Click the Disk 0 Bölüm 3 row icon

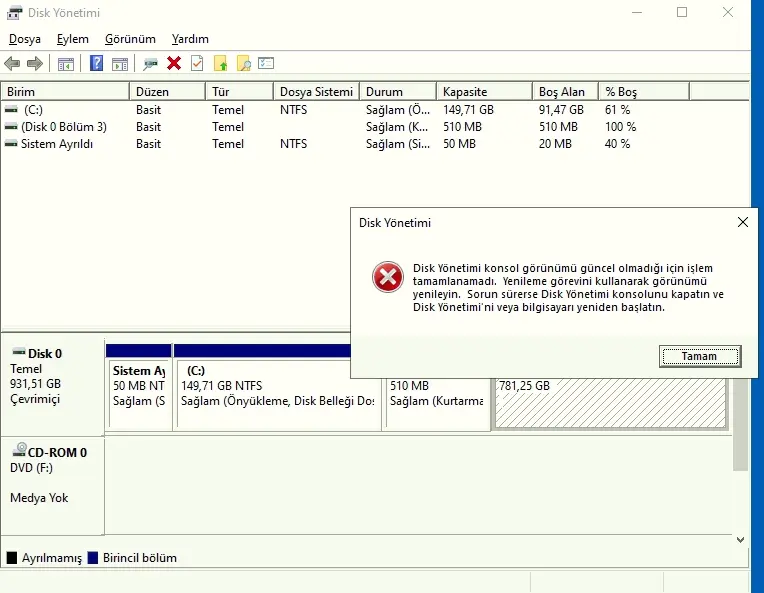[x=11, y=127]
